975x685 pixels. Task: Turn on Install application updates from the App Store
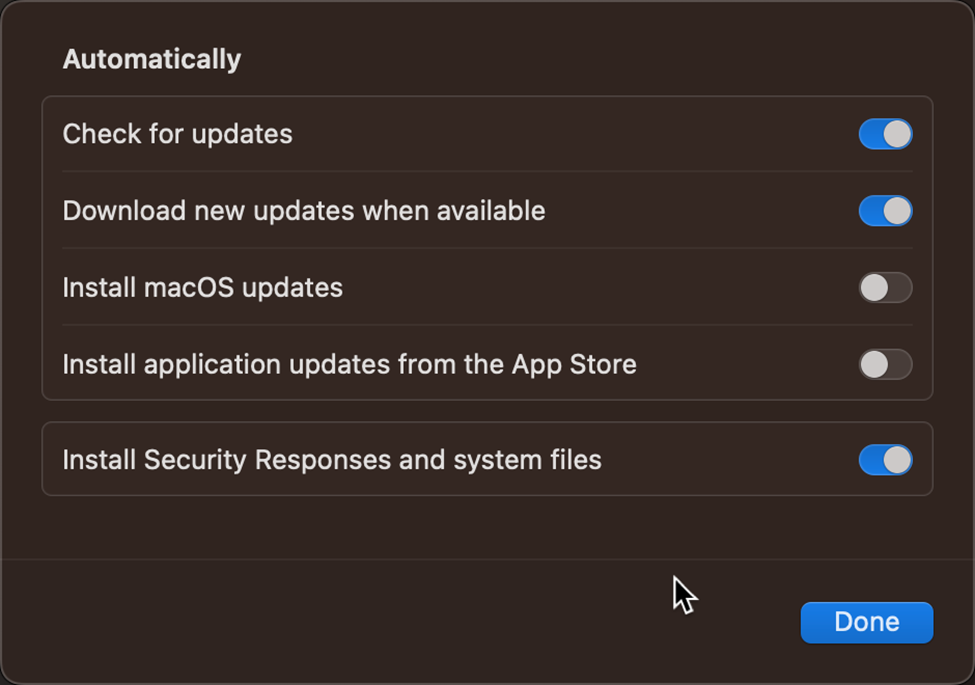pyautogui.click(x=885, y=364)
